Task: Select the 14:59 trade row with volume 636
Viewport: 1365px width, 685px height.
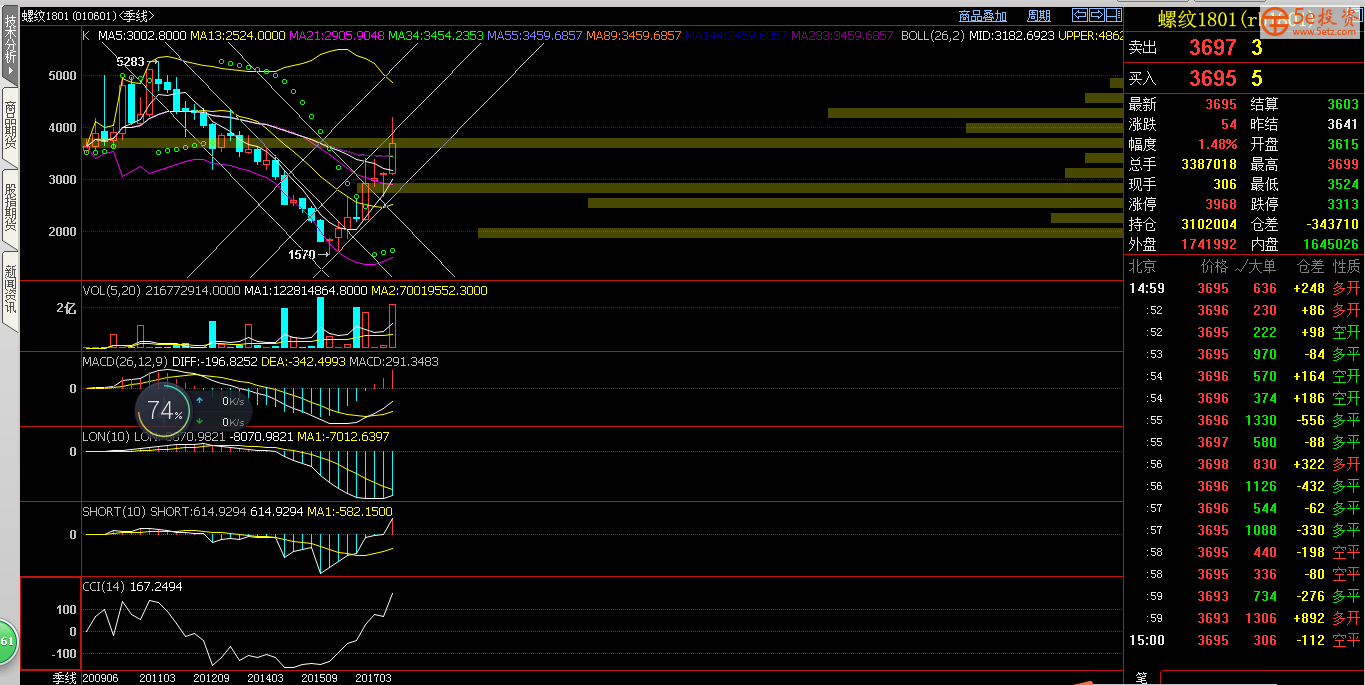Action: tap(1244, 289)
